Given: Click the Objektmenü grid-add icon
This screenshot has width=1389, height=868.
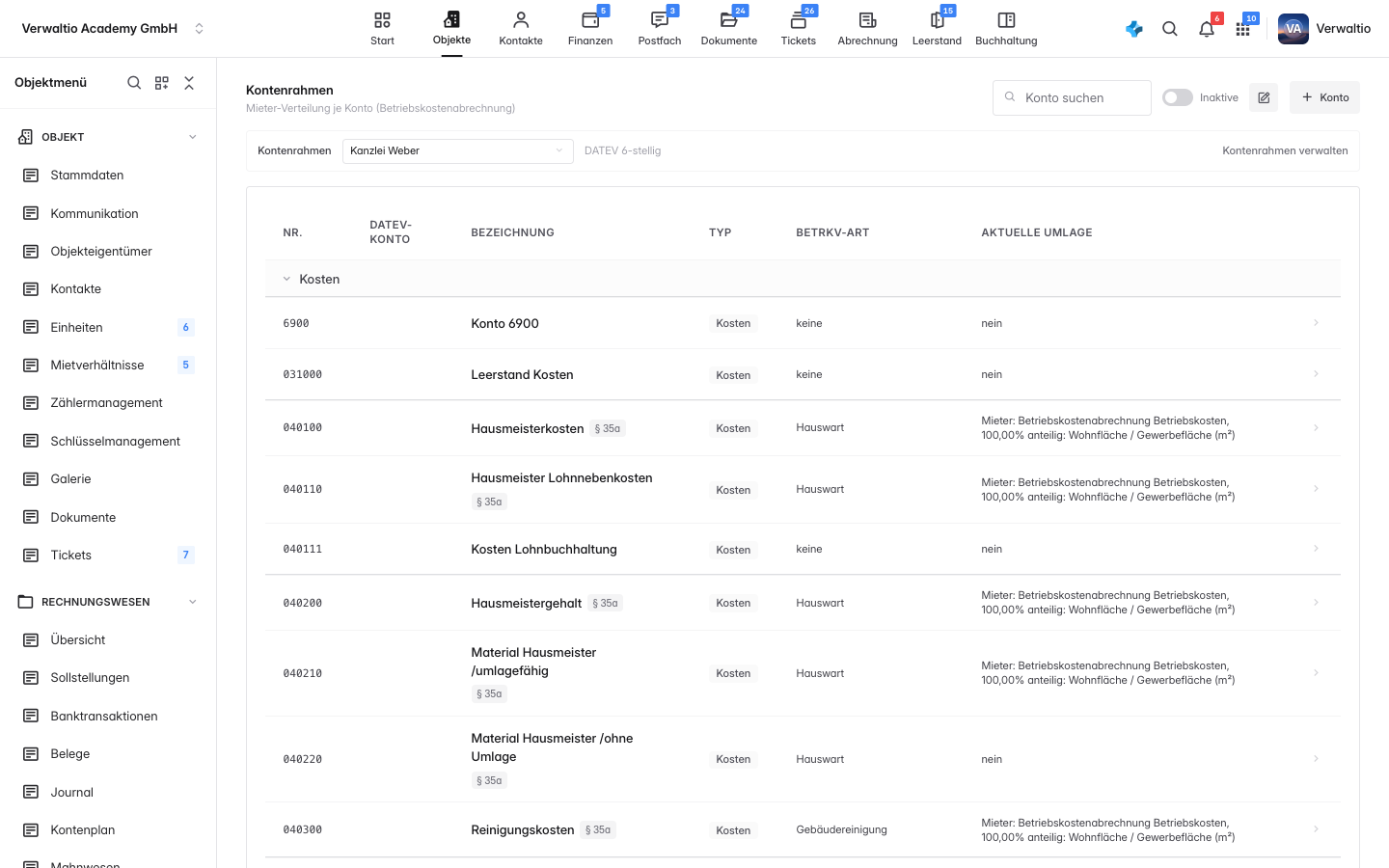Looking at the screenshot, I should coord(162,83).
